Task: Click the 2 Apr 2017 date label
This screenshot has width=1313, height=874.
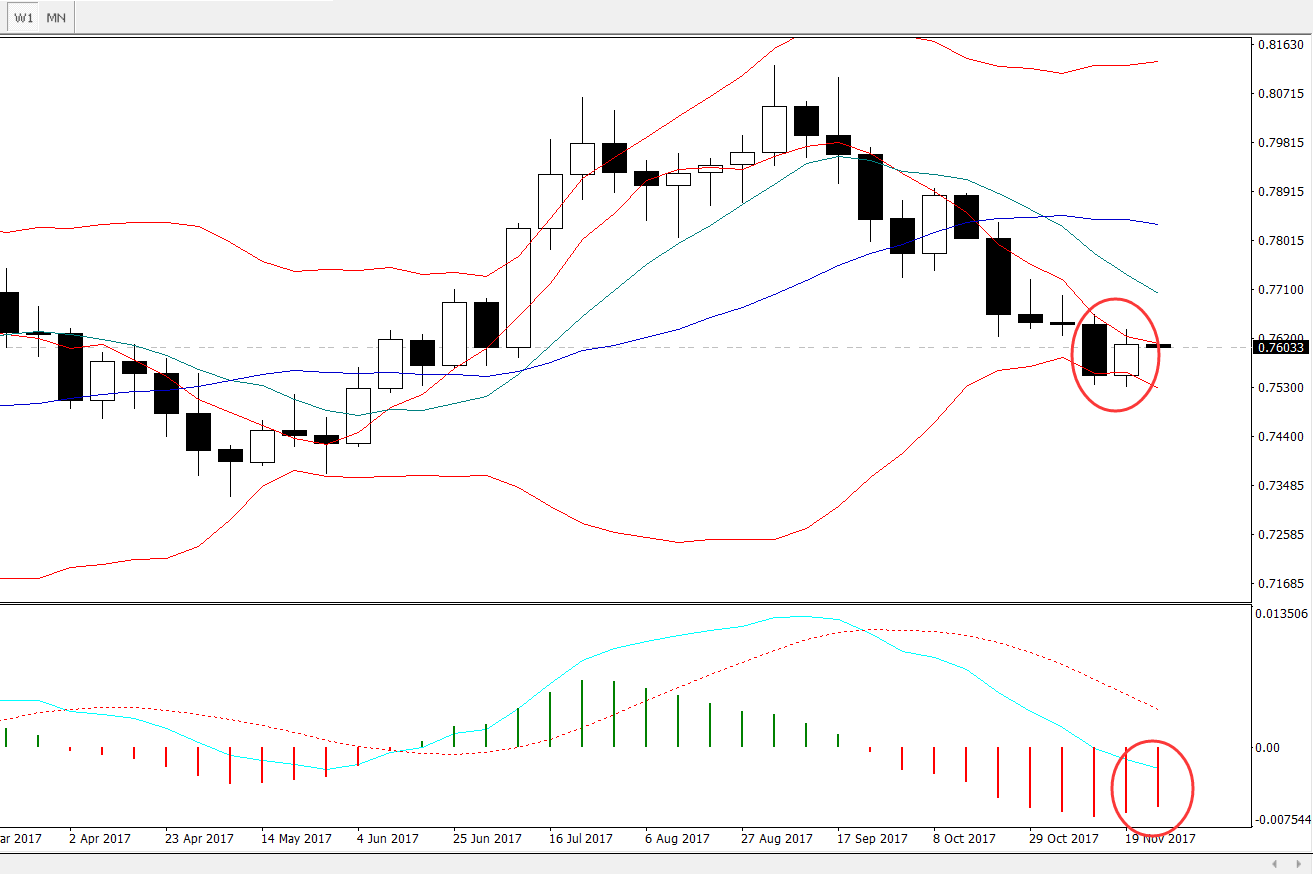Action: tap(99, 839)
